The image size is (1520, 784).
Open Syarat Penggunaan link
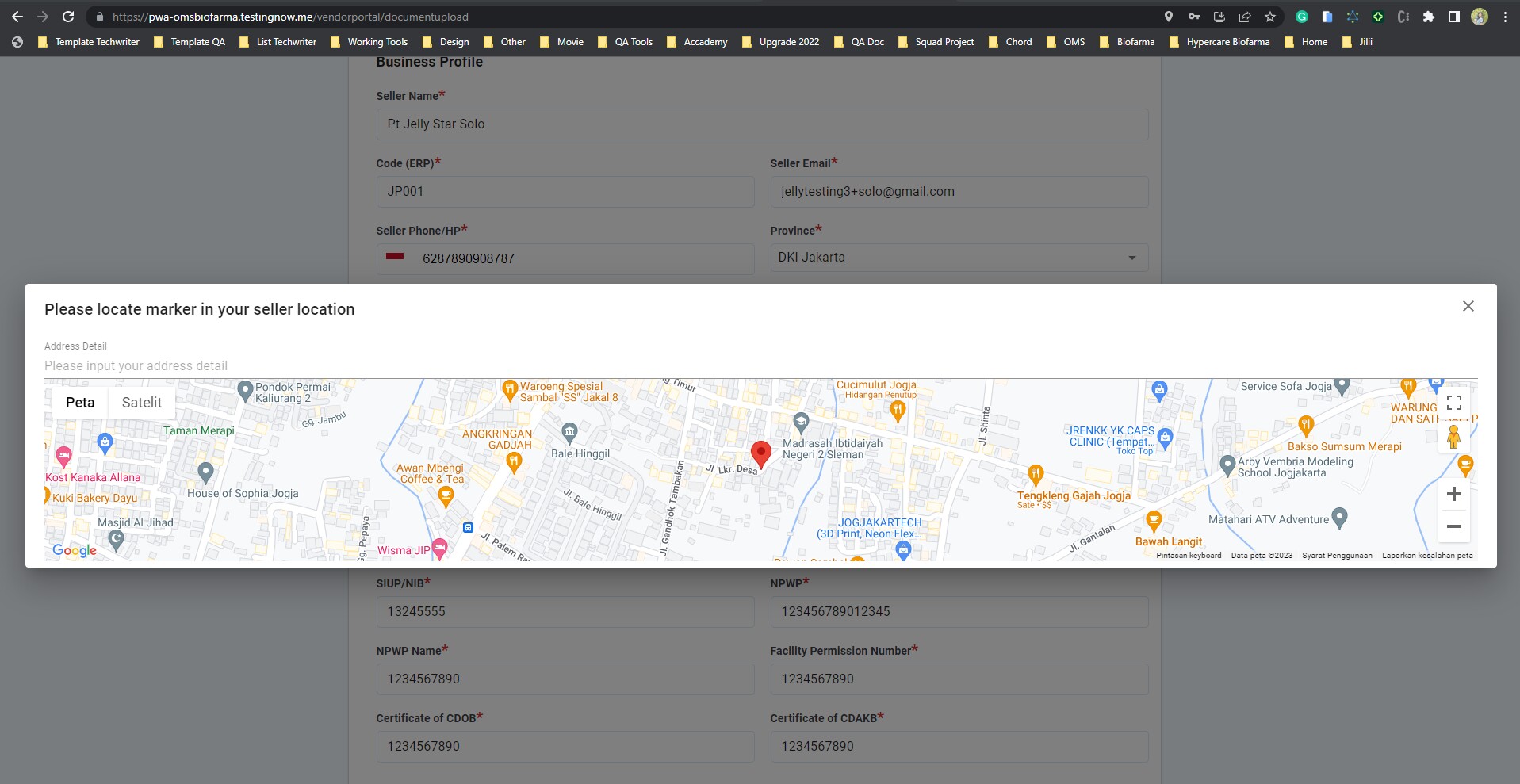tap(1336, 556)
